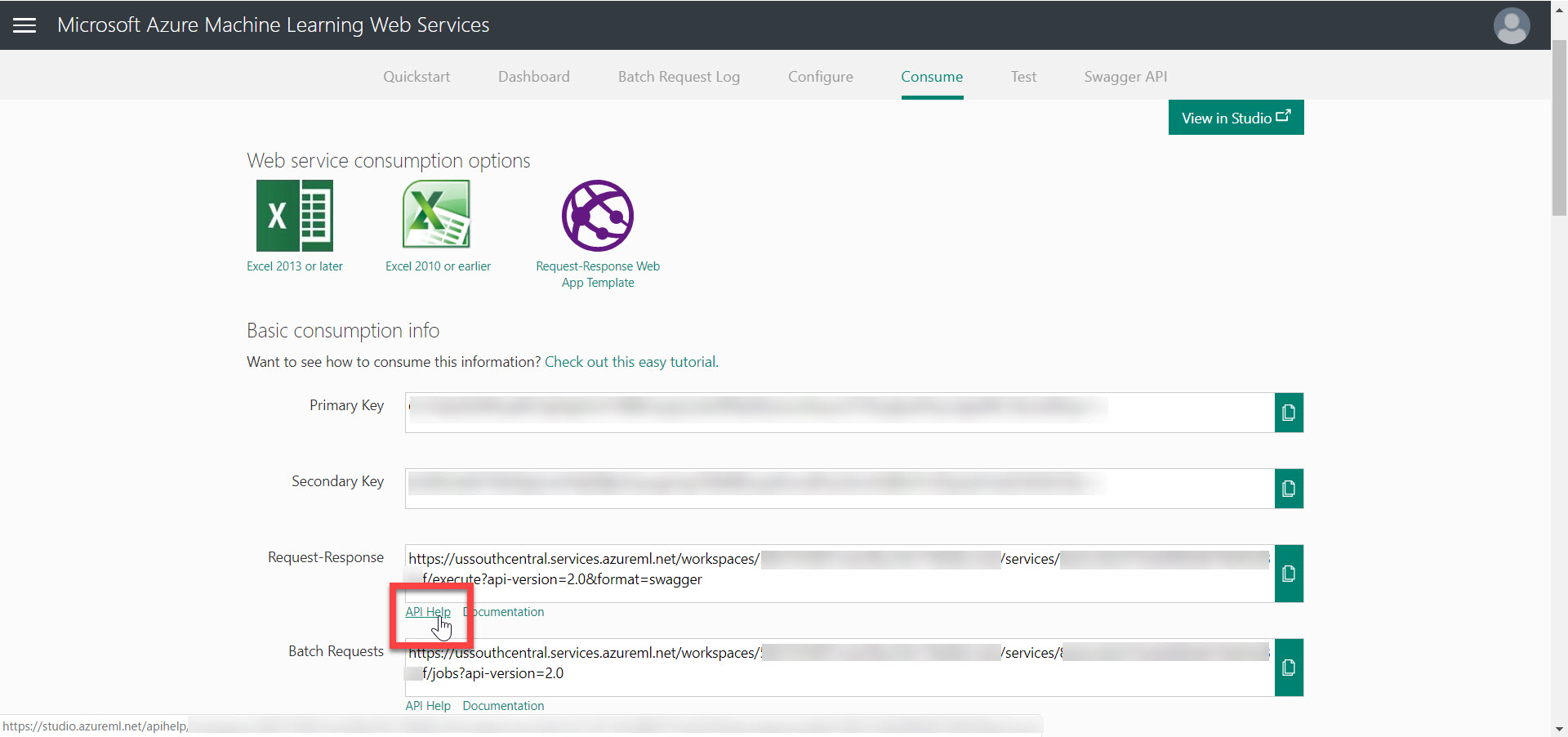Open the Excel 2010 or earlier icon
The width and height of the screenshot is (1568, 737).
point(437,214)
